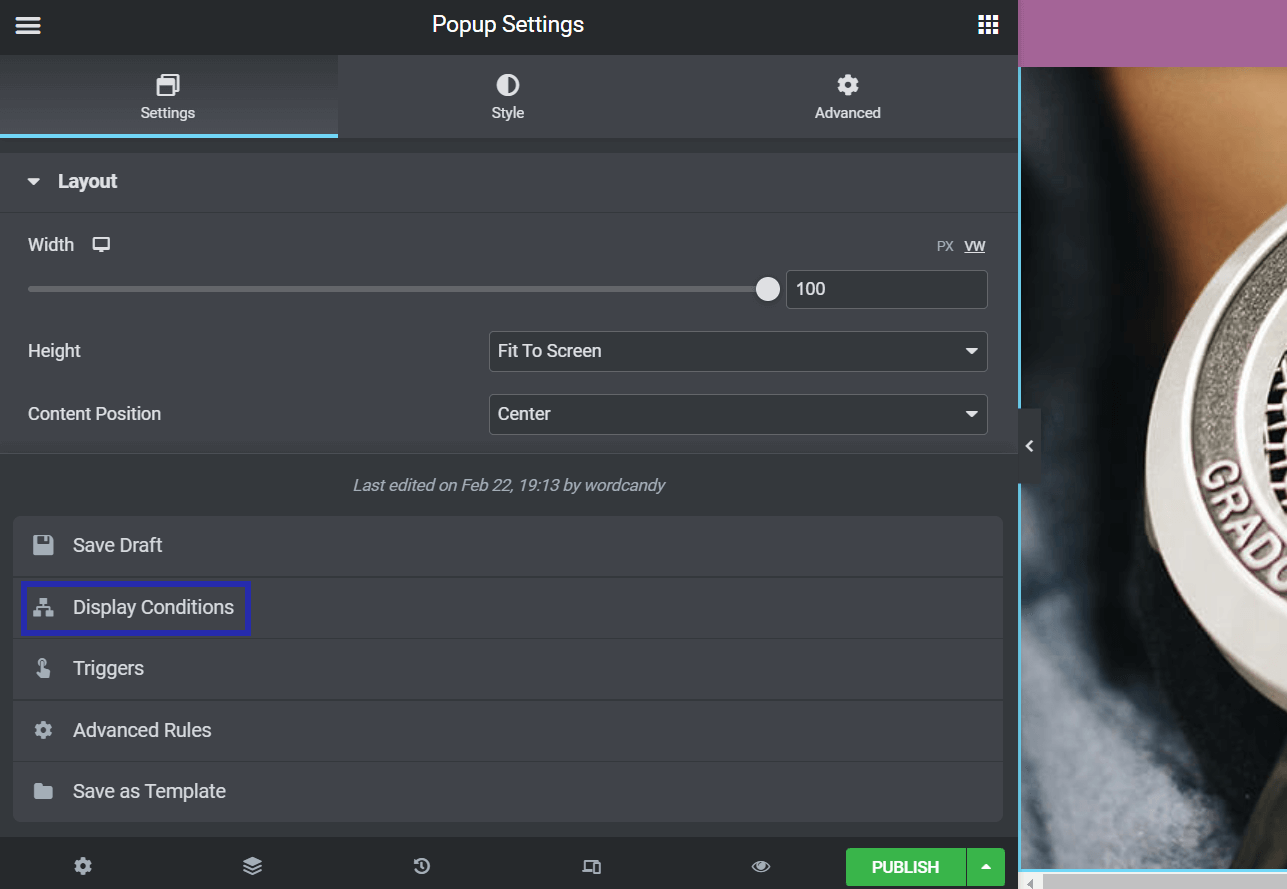The image size is (1287, 889).
Task: Switch to the Style tab
Action: pos(507,97)
